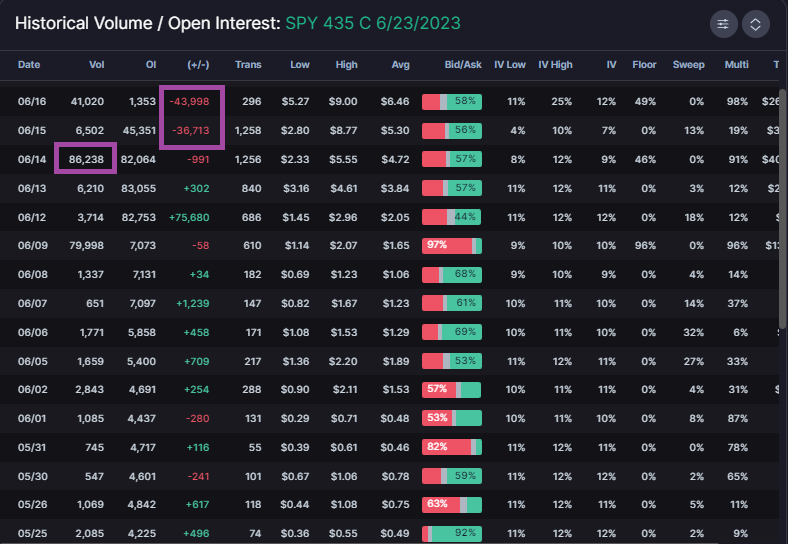Click the 97% bid/ask bar for 06/09
This screenshot has width=788, height=544.
(x=452, y=246)
